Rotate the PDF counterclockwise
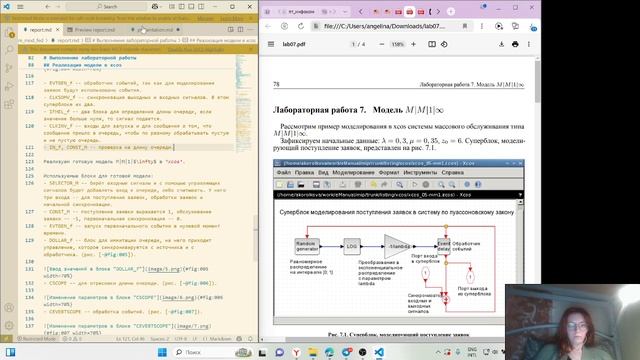 444,44
